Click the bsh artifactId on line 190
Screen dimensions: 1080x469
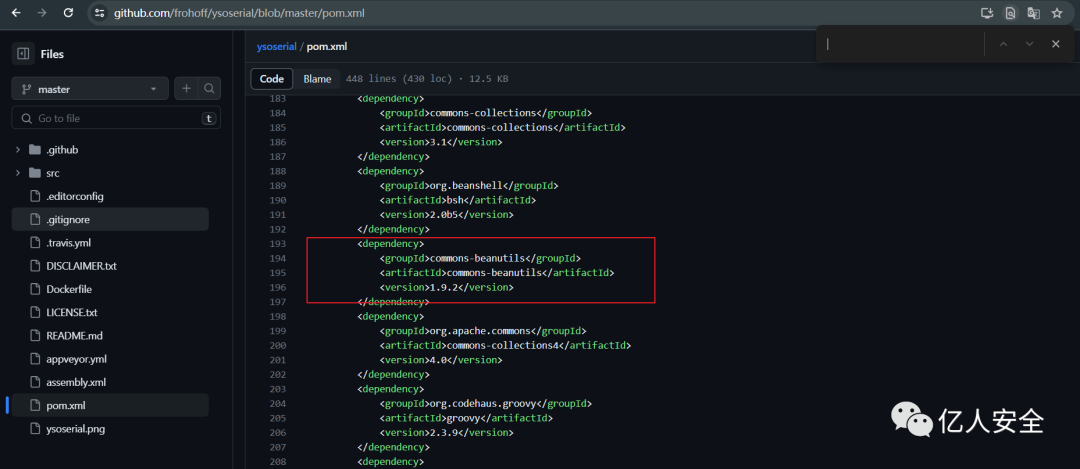[x=455, y=200]
